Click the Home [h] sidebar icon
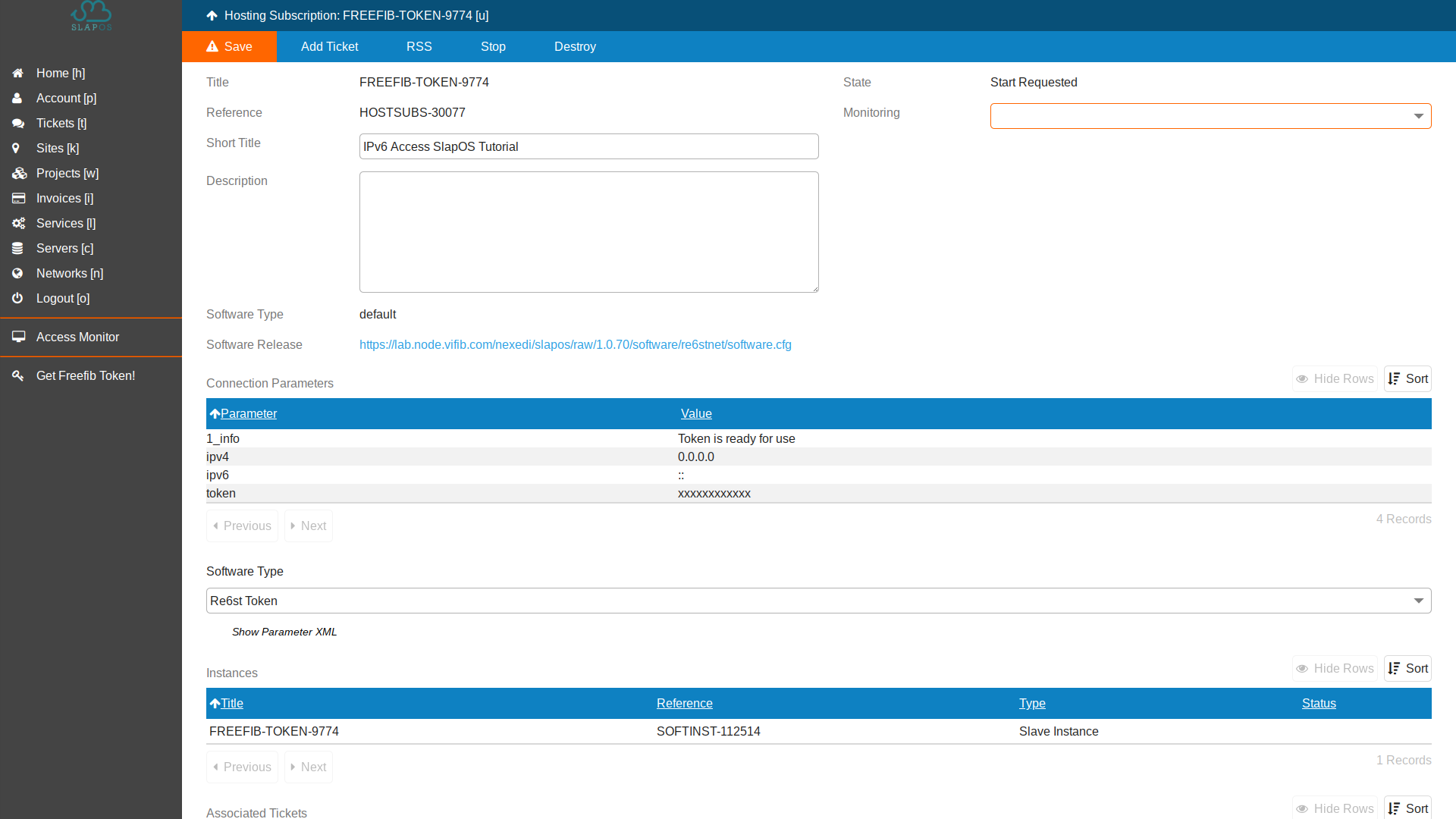This screenshot has height=819, width=1456. click(x=18, y=72)
